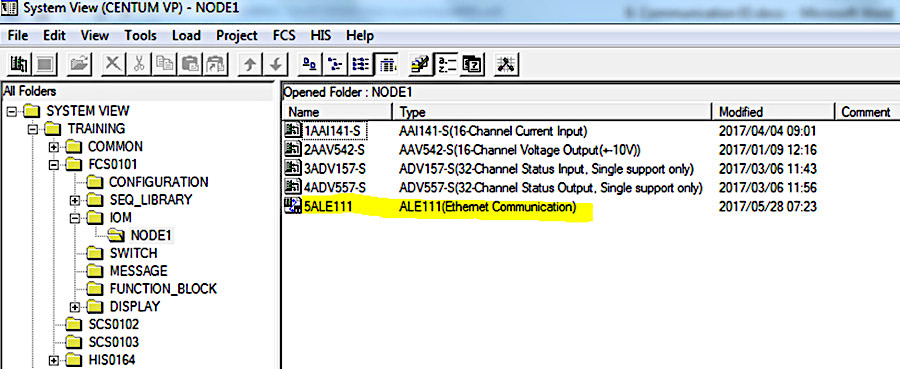
Task: Open the FCS menu
Action: coord(284,36)
